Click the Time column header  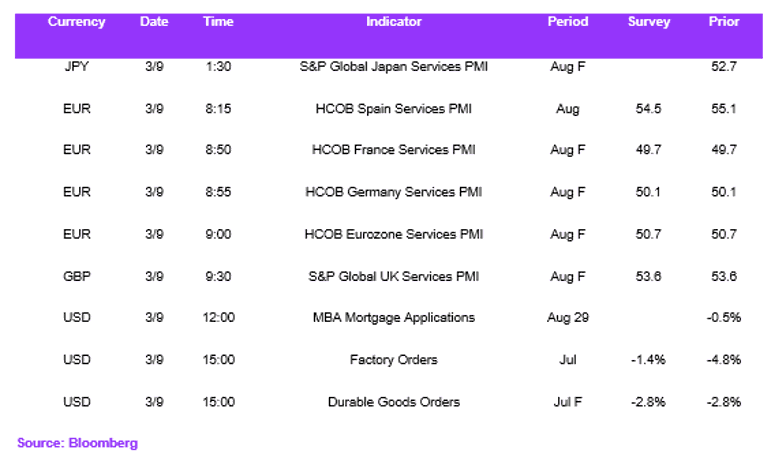point(218,22)
